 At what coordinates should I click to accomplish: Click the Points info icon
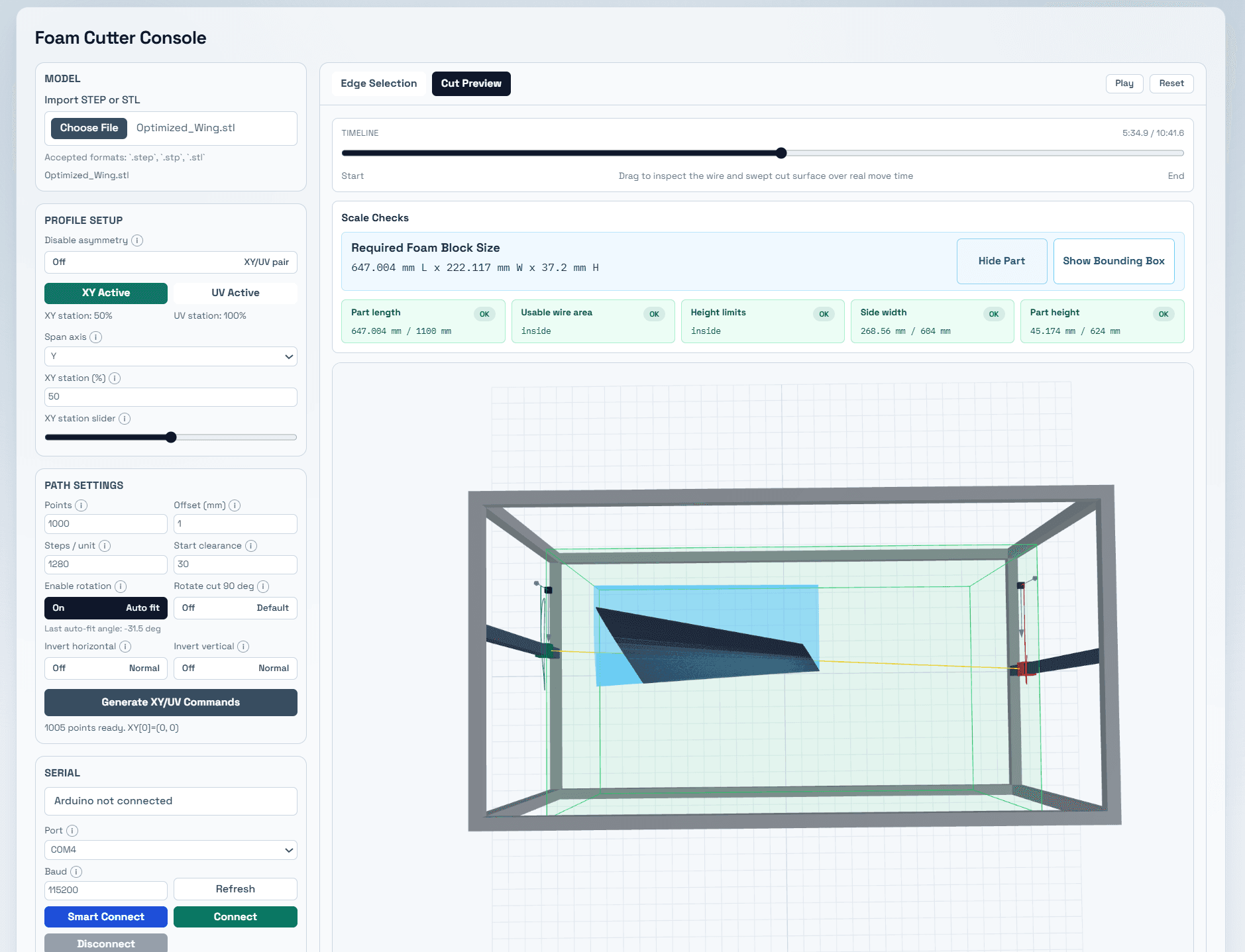tap(81, 505)
